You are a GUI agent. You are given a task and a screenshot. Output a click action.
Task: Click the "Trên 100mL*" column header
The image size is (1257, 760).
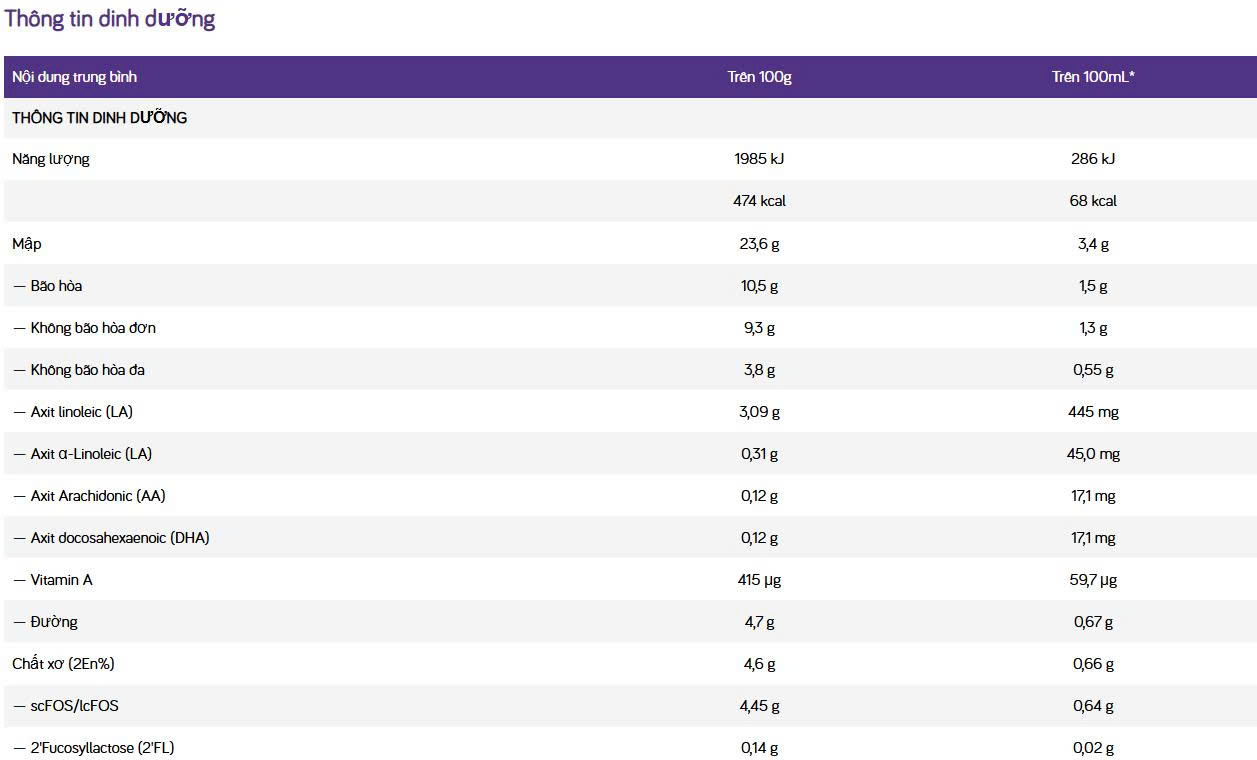(1093, 77)
